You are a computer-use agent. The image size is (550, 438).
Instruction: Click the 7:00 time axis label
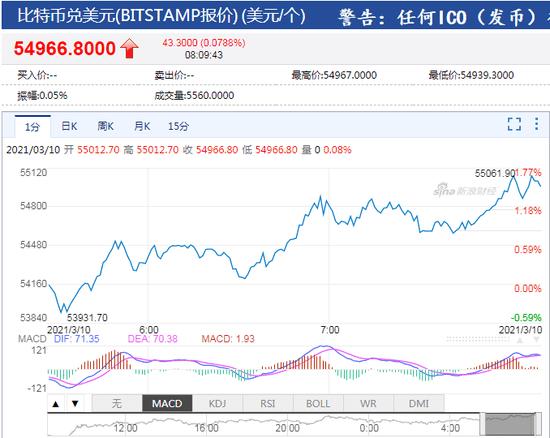[330, 330]
